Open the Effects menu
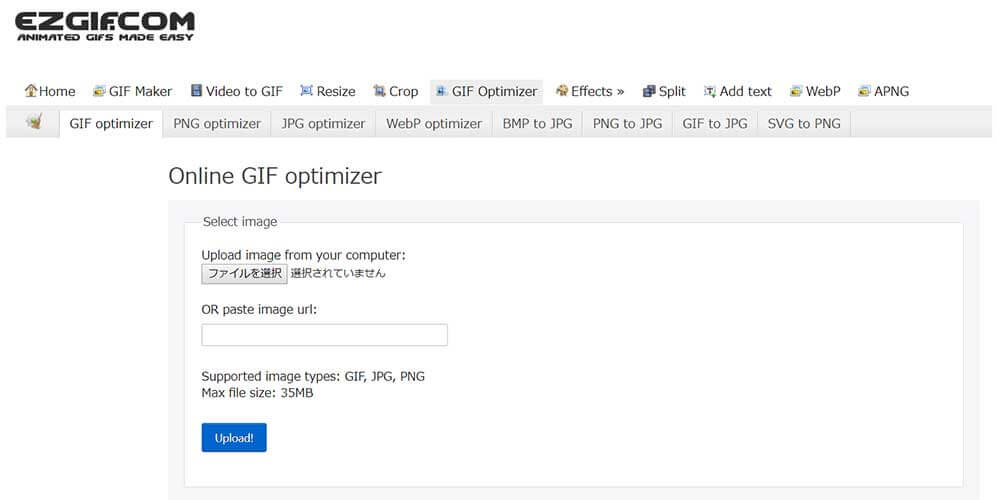 tap(590, 91)
